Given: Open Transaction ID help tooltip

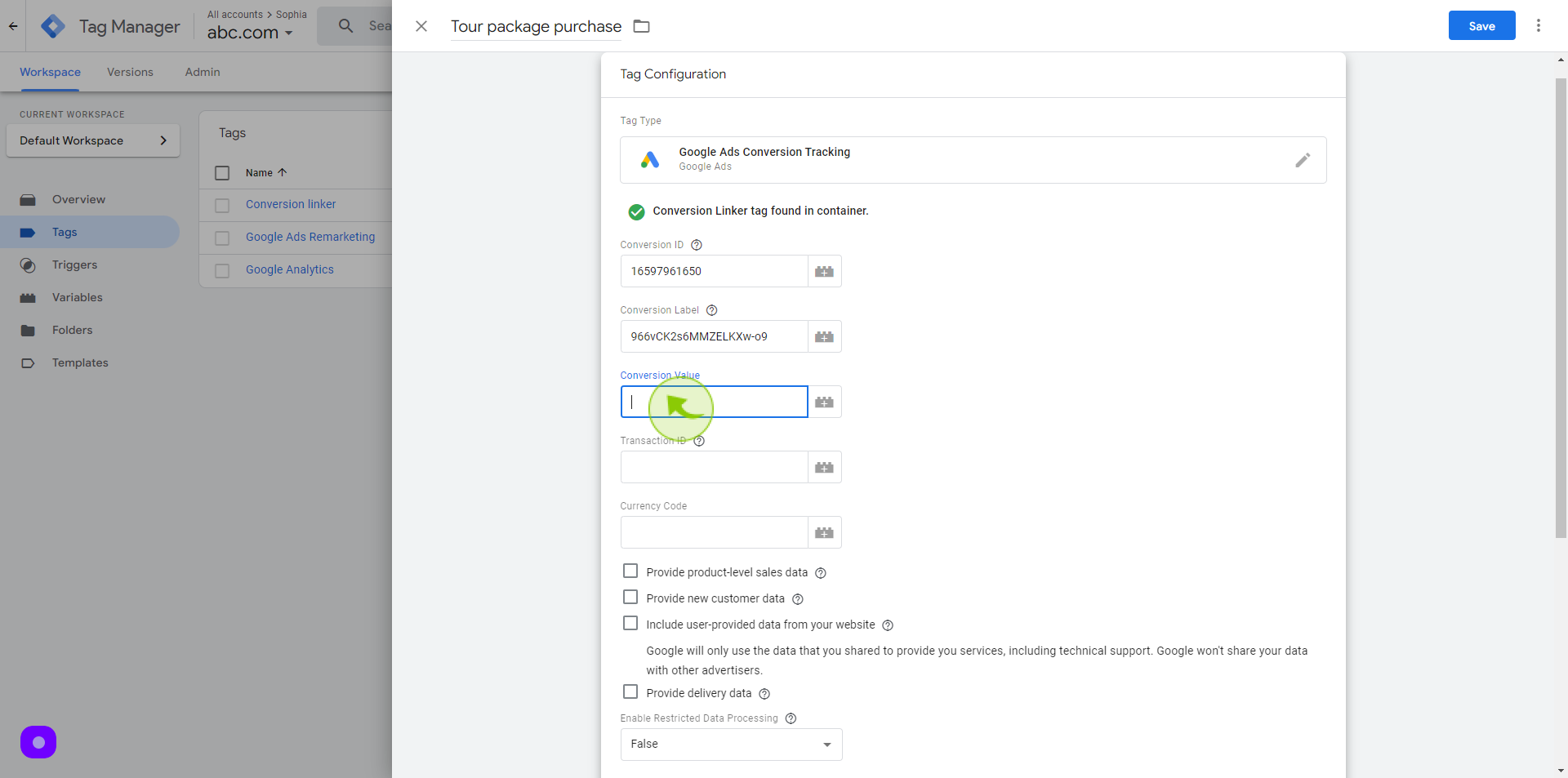Looking at the screenshot, I should click(x=699, y=441).
